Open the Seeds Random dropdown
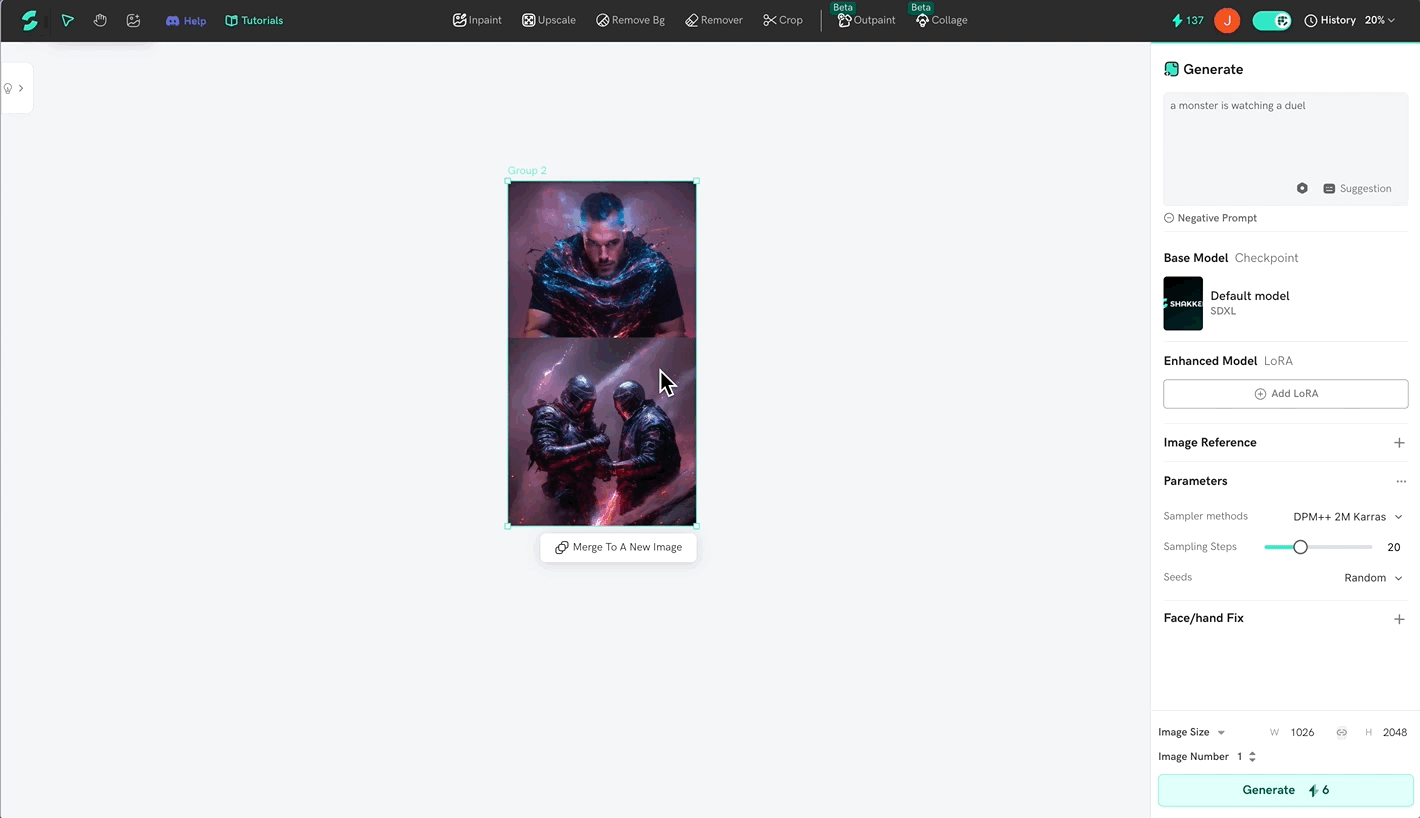This screenshot has width=1420, height=818. tap(1372, 578)
